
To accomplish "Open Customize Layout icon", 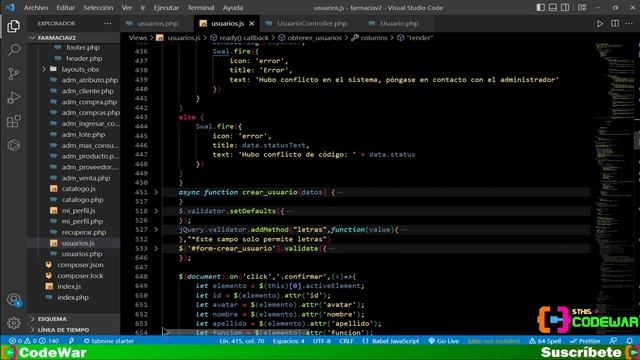I will (582, 8).
